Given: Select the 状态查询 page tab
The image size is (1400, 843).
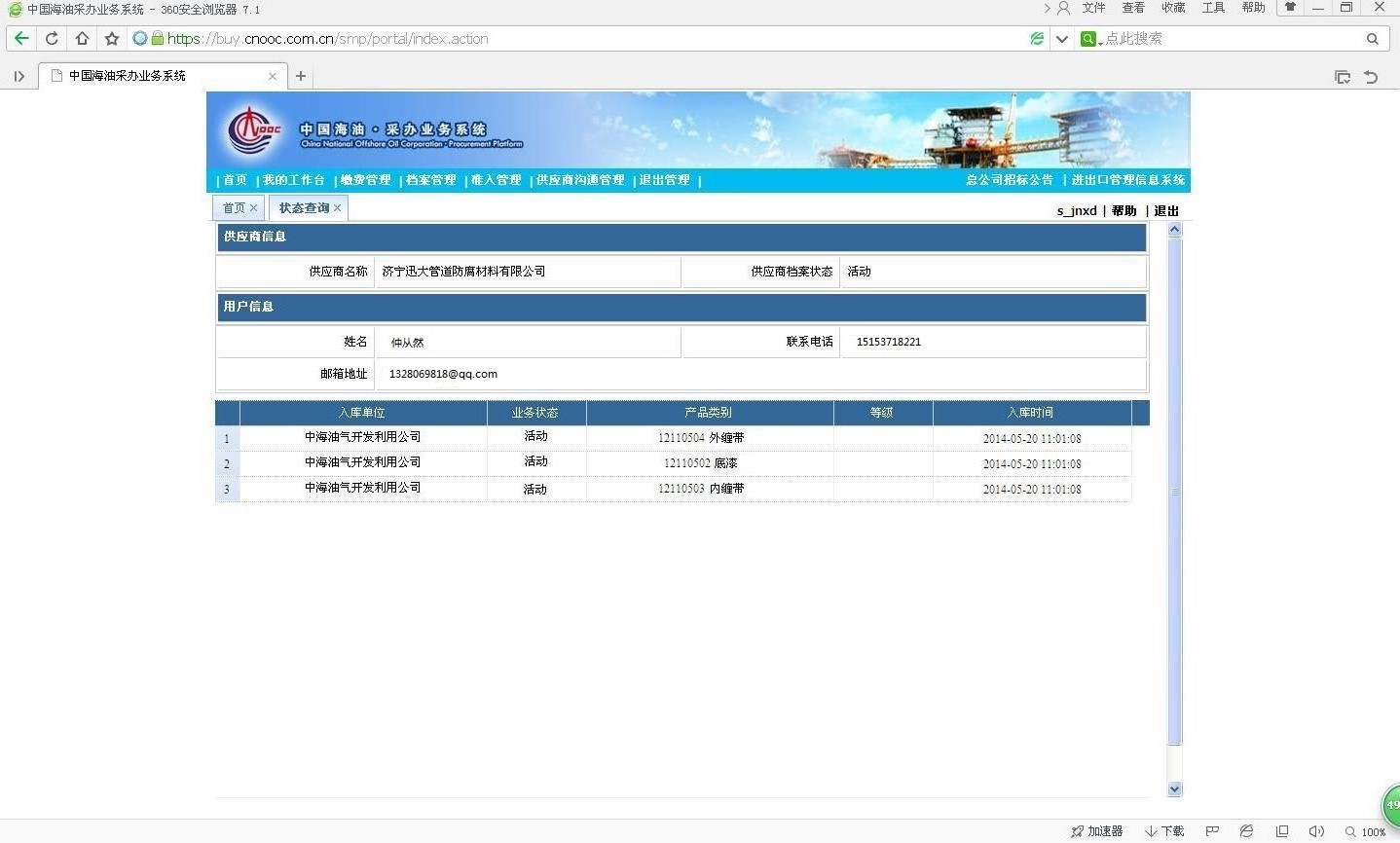Looking at the screenshot, I should coord(304,208).
